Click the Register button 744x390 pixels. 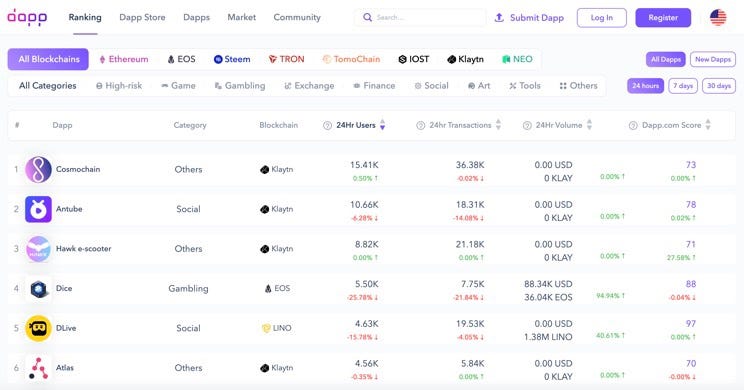click(x=663, y=18)
